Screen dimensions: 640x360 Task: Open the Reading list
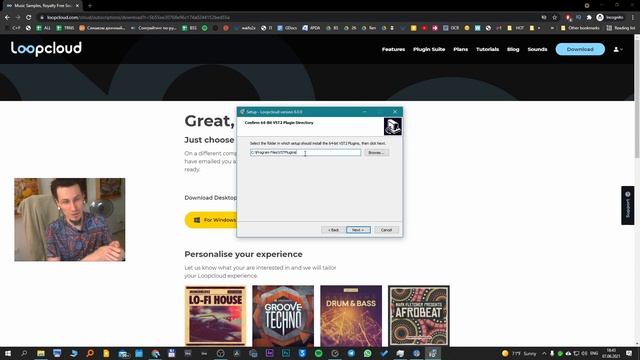(620, 28)
